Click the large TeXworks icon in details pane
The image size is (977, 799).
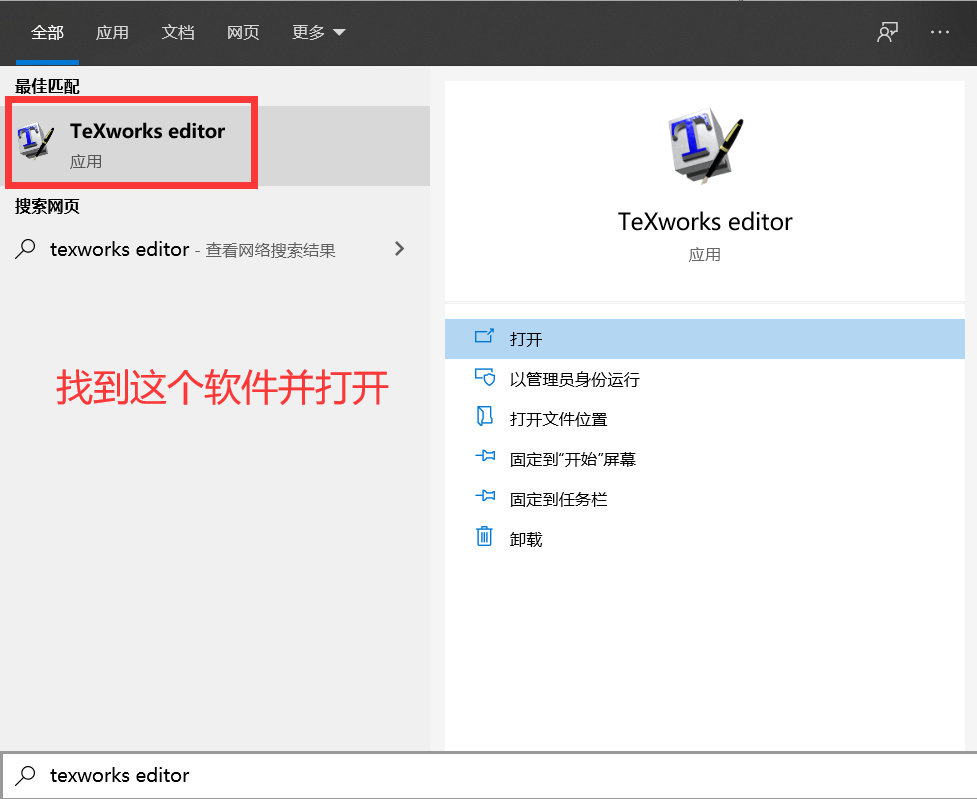(x=705, y=145)
